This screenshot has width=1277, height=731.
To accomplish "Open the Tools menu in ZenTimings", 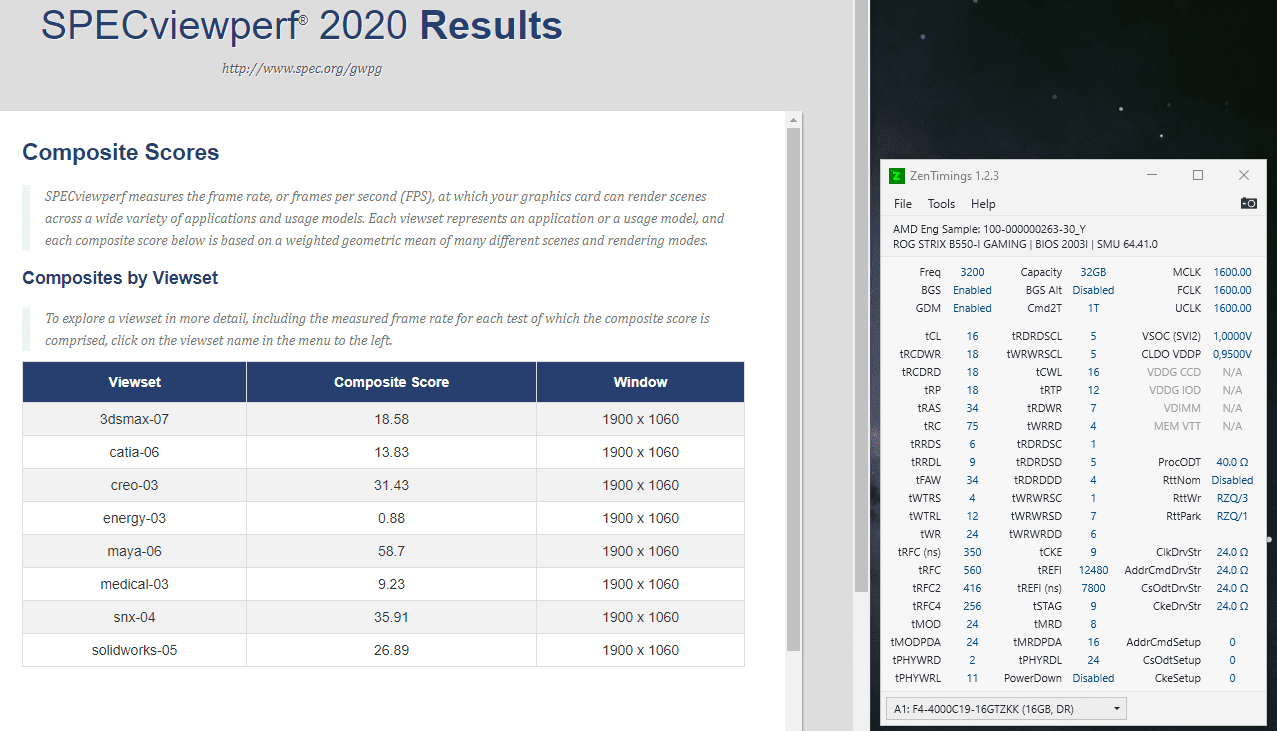I will 941,203.
